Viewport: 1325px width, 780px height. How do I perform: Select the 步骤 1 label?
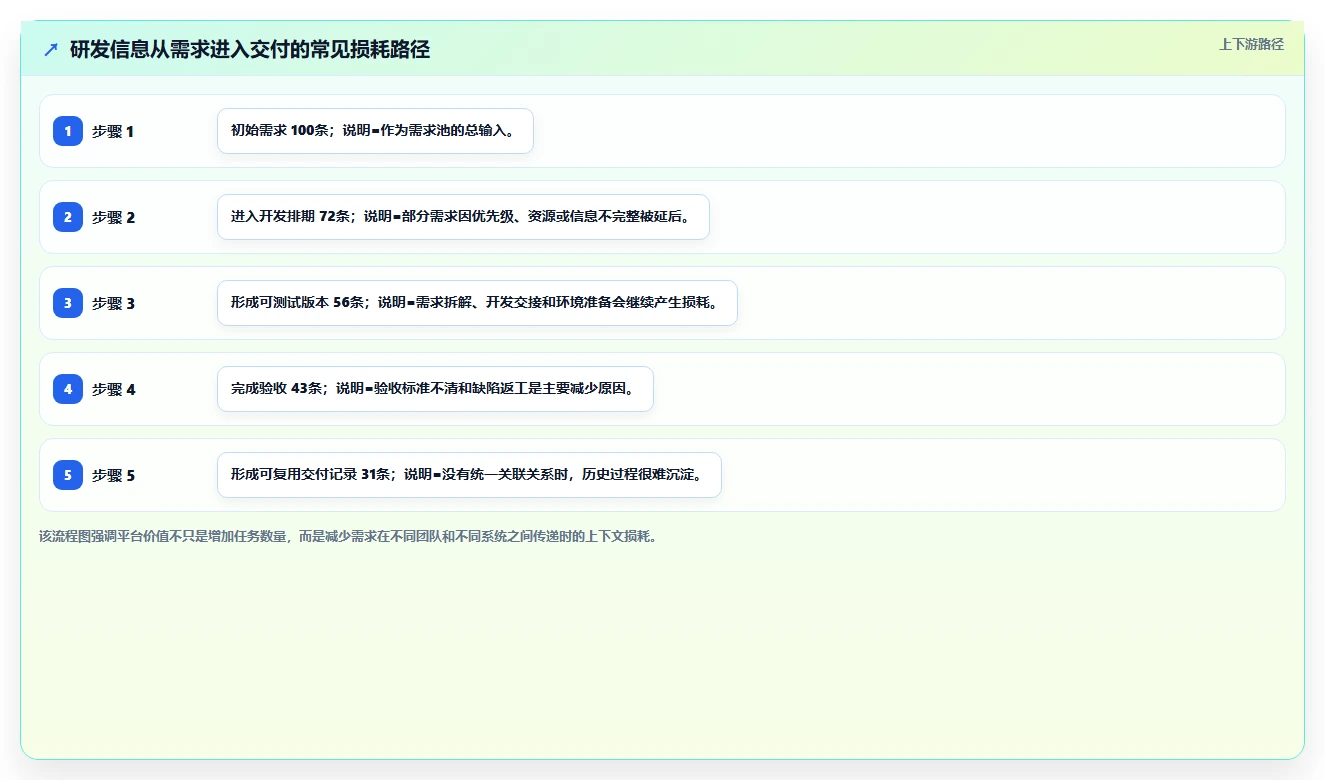click(113, 131)
